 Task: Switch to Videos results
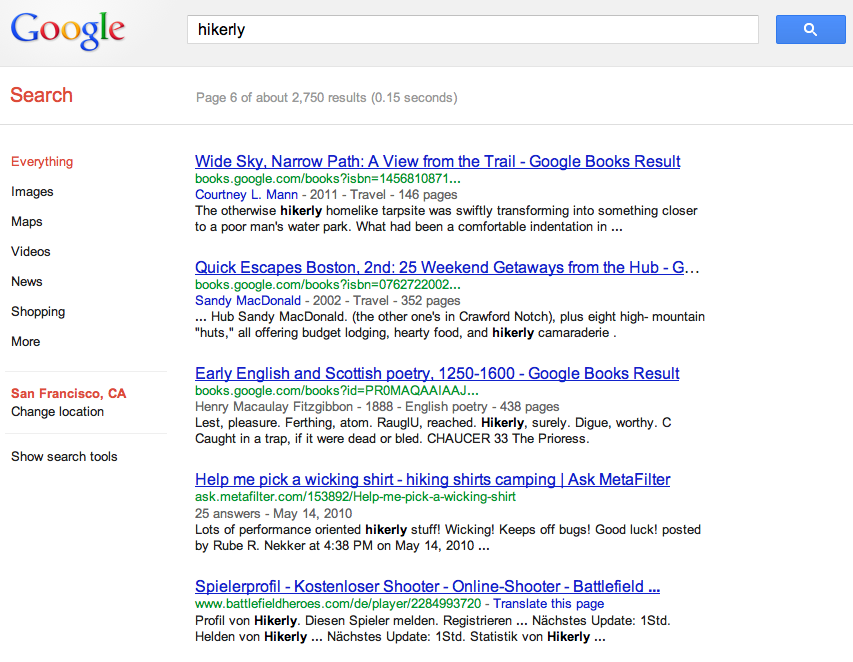31,252
